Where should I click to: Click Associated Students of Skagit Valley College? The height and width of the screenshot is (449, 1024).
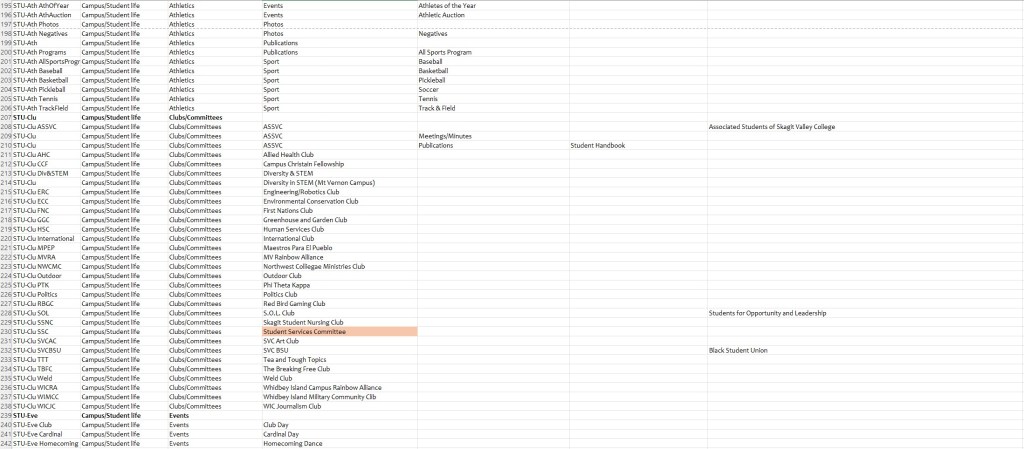772,127
